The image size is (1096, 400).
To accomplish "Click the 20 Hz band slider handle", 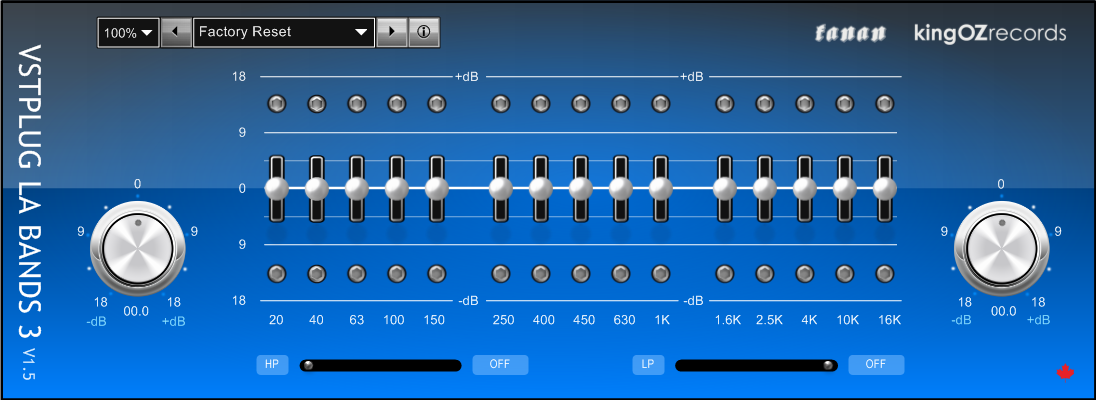I will click(x=277, y=188).
